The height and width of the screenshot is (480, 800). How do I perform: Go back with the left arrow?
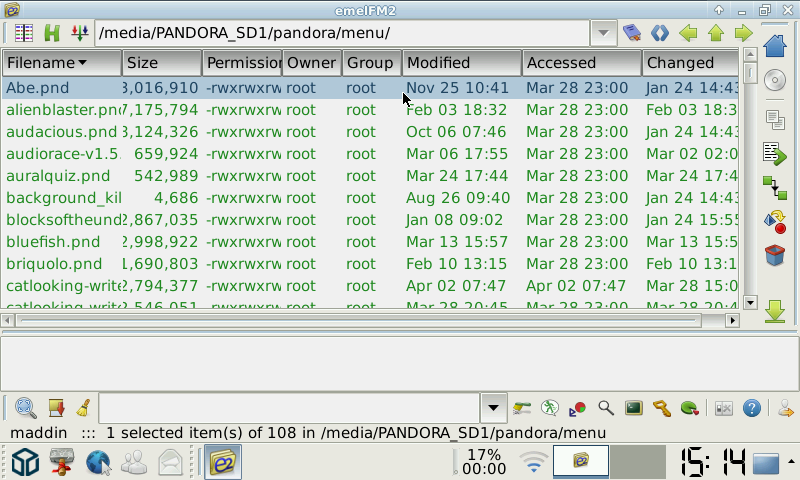pyautogui.click(x=688, y=33)
